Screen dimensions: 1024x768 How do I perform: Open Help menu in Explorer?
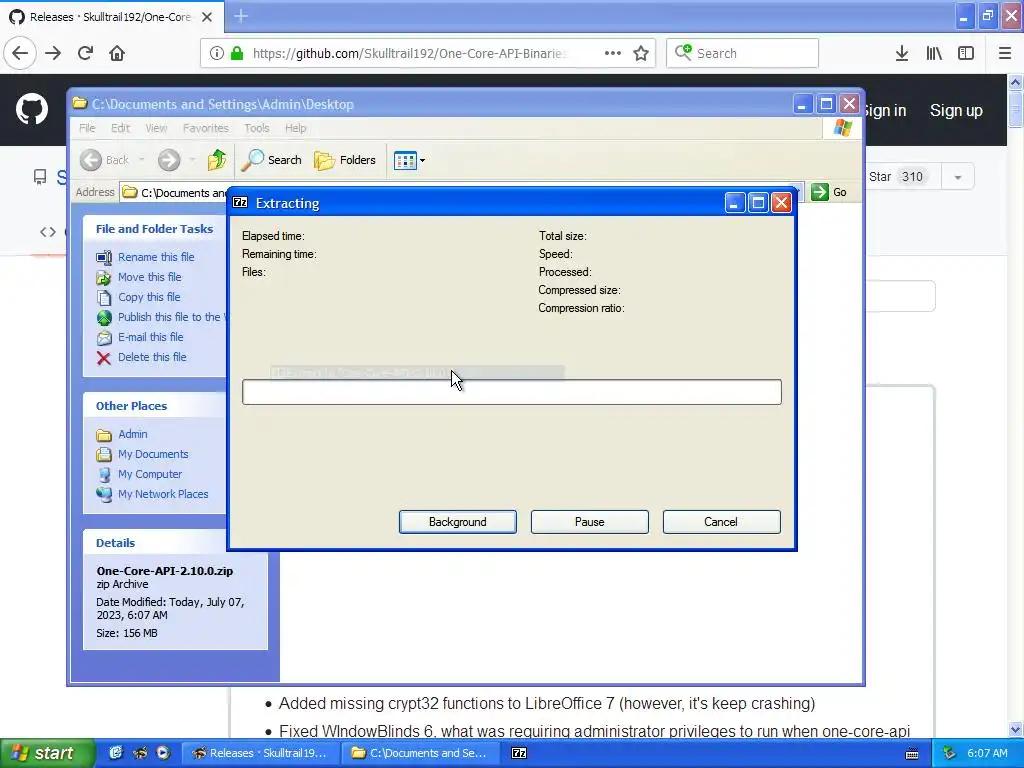click(x=295, y=128)
